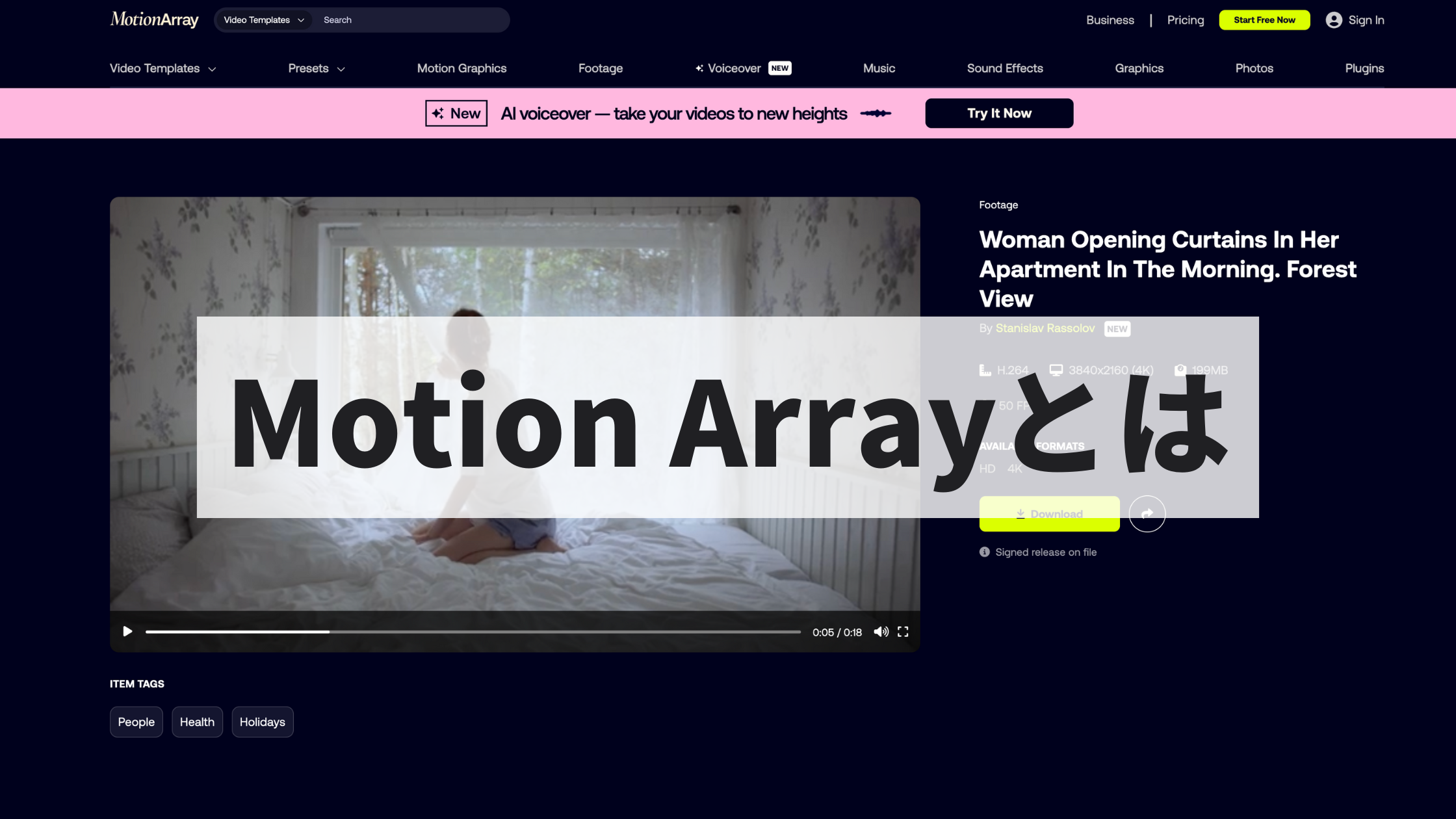Go to Sound Effects section
Image resolution: width=1456 pixels, height=819 pixels.
tap(1005, 68)
